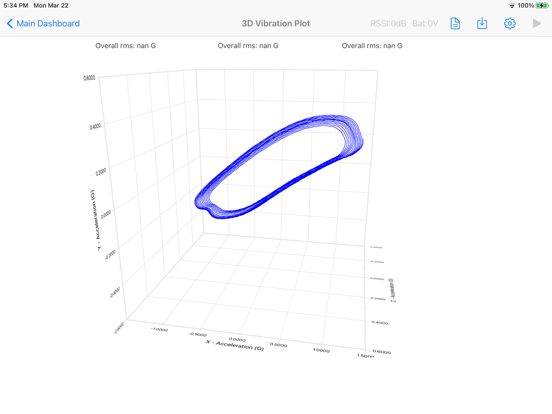The width and height of the screenshot is (552, 414).
Task: Open the document report icon
Action: coord(455,24)
